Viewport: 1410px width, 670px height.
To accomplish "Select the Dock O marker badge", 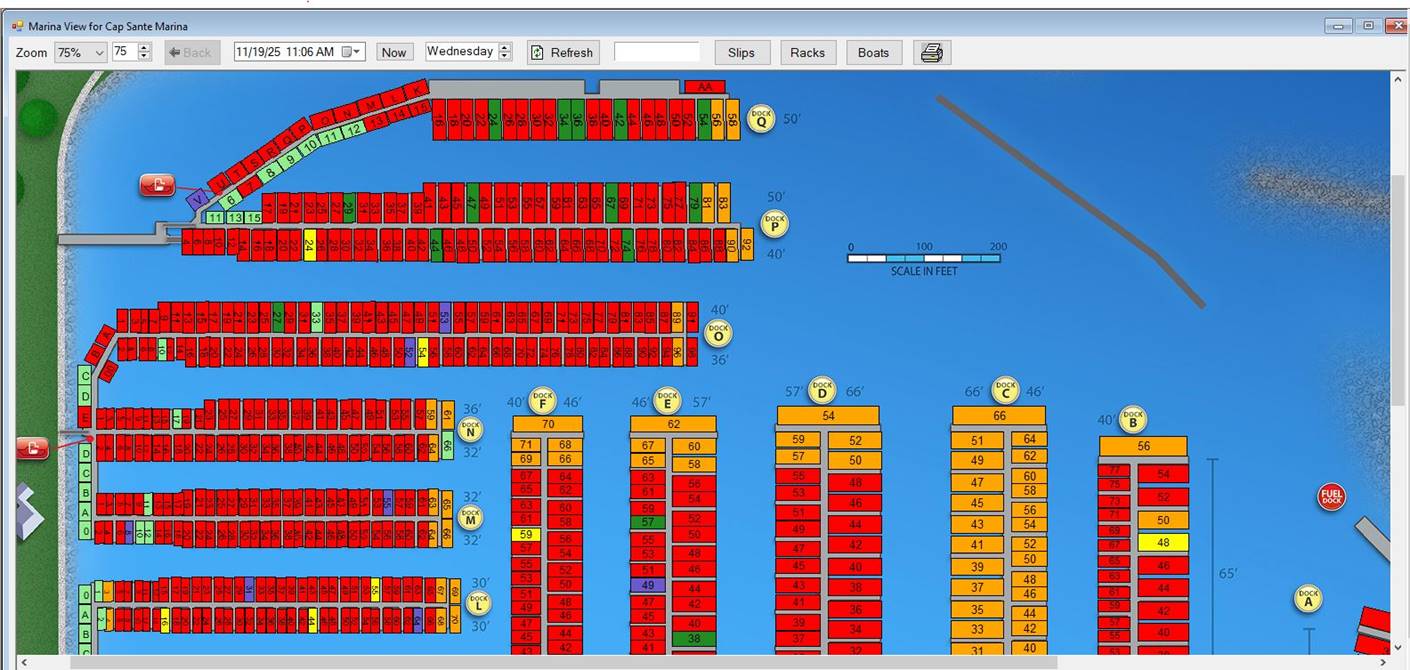I will (x=718, y=333).
